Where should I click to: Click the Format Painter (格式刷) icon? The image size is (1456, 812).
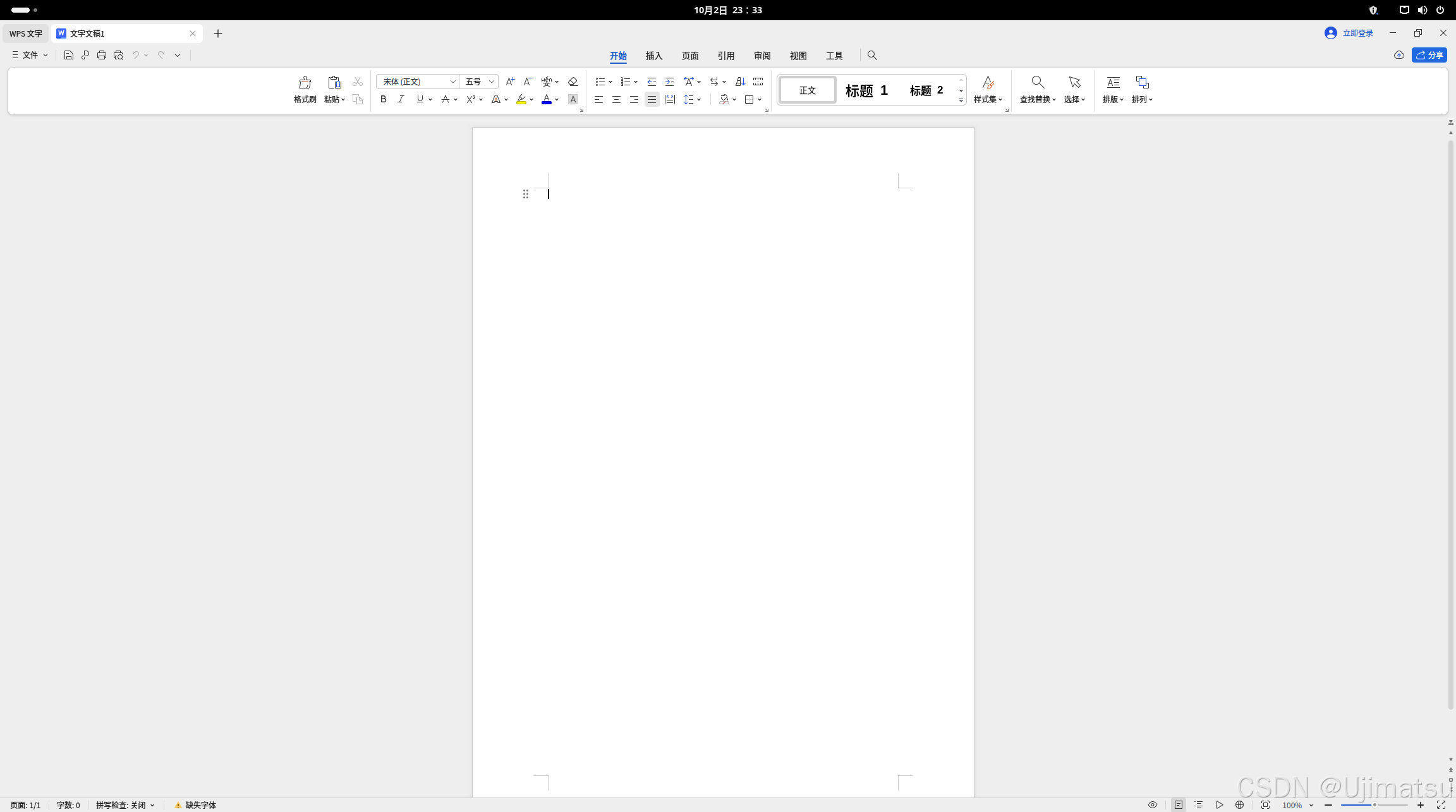(x=305, y=83)
